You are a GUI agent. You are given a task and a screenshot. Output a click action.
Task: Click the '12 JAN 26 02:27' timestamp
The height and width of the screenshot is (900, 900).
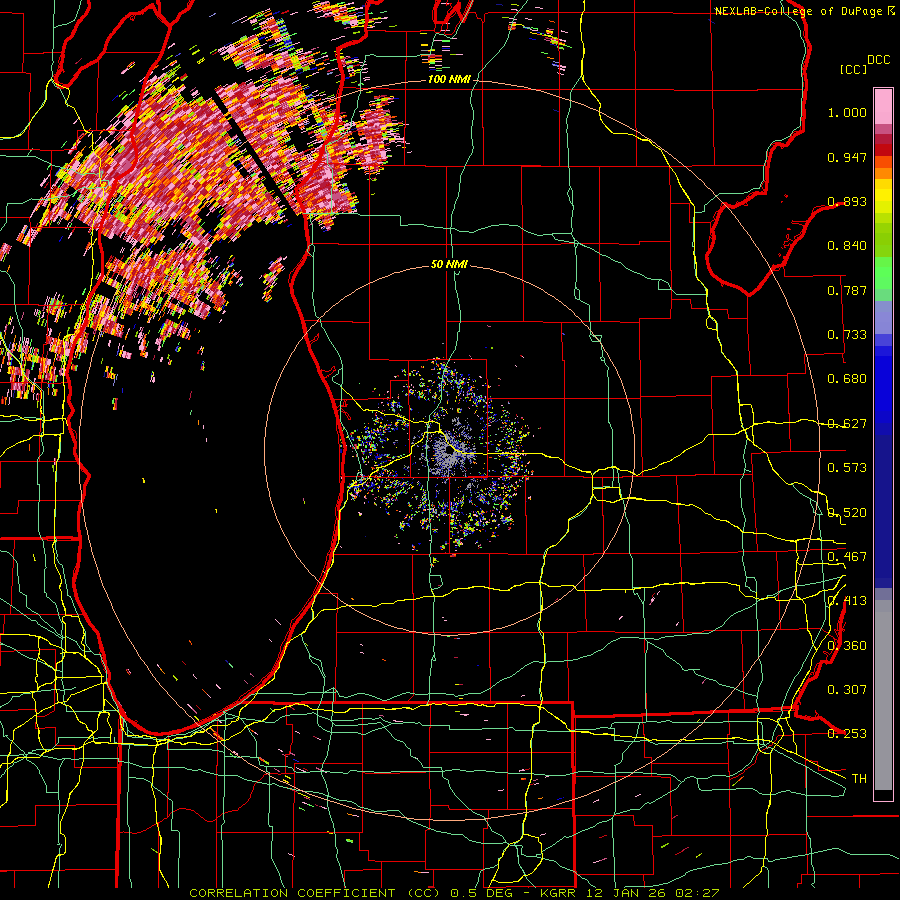tap(653, 893)
